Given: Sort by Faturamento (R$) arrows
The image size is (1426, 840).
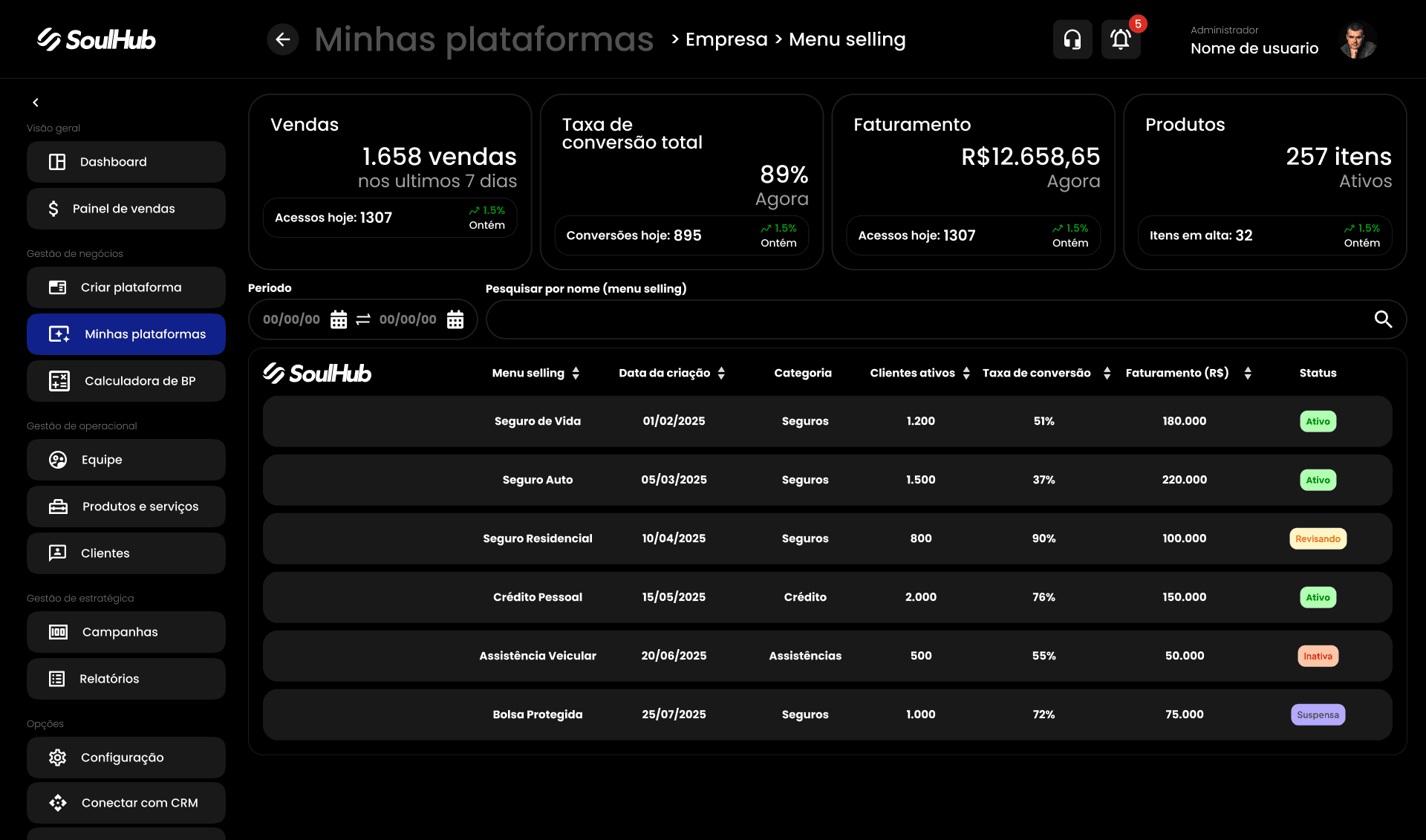Looking at the screenshot, I should click(x=1248, y=373).
